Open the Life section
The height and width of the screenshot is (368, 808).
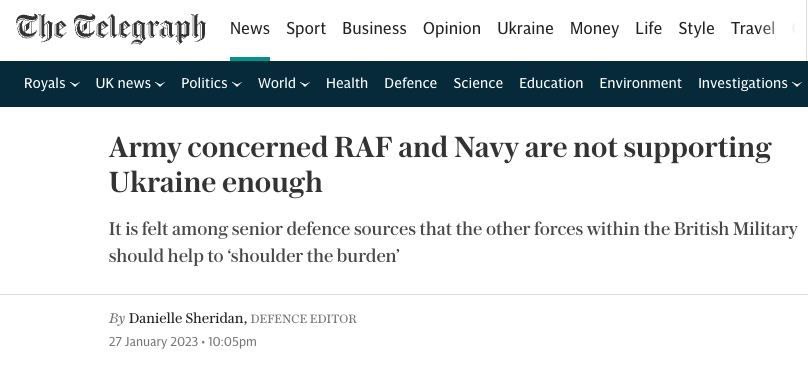coord(648,28)
